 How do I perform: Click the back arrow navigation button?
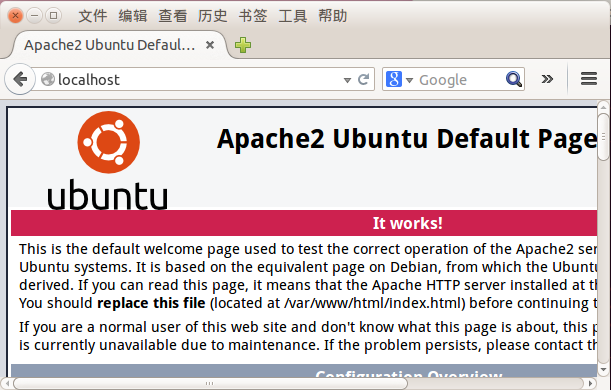pyautogui.click(x=19, y=79)
